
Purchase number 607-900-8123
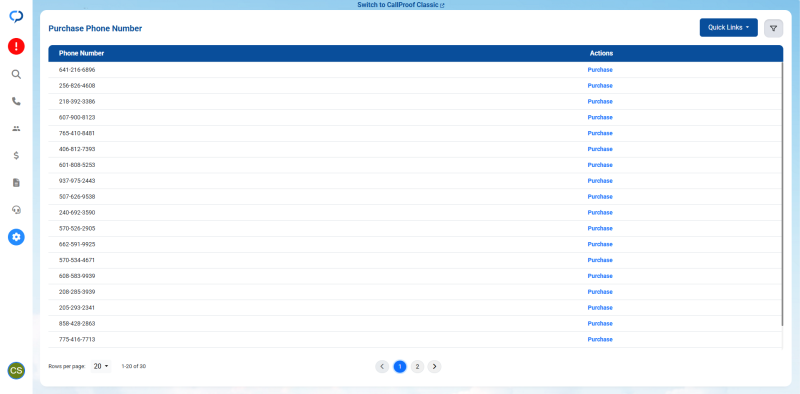click(600, 117)
